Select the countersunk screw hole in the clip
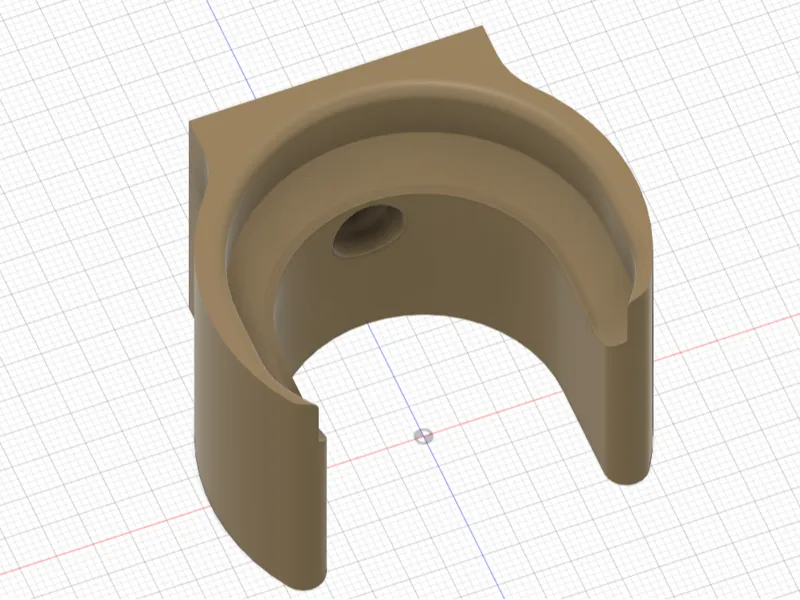Image resolution: width=800 pixels, height=600 pixels. coord(368,230)
